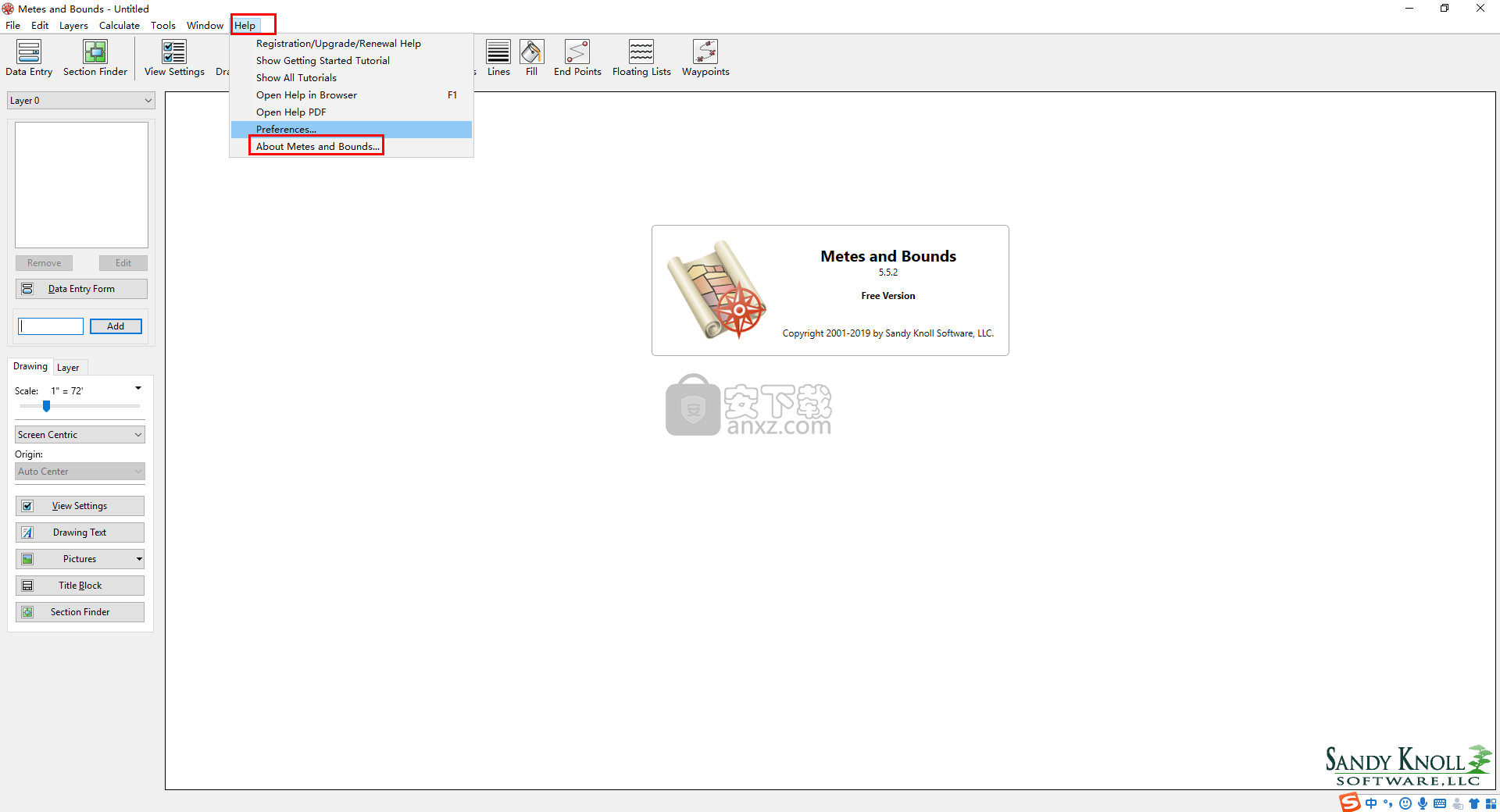
Task: Open Section Finder from the top toolbar
Action: [x=95, y=59]
